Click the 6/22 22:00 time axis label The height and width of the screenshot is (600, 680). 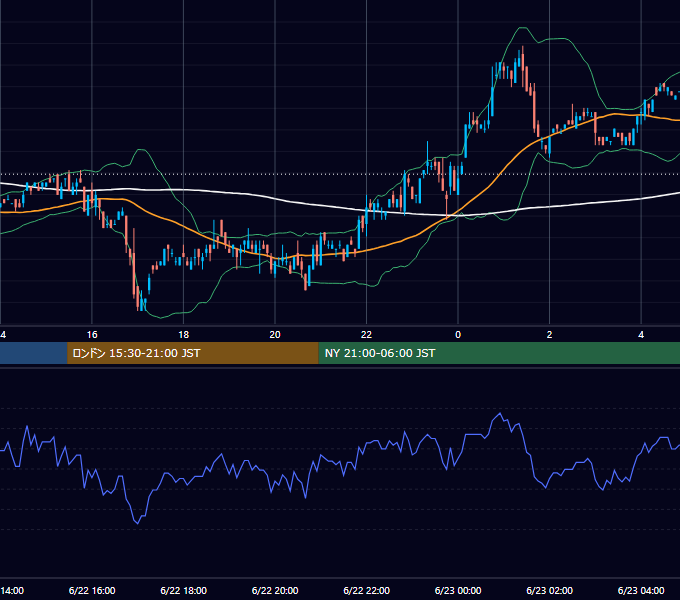(x=366, y=590)
